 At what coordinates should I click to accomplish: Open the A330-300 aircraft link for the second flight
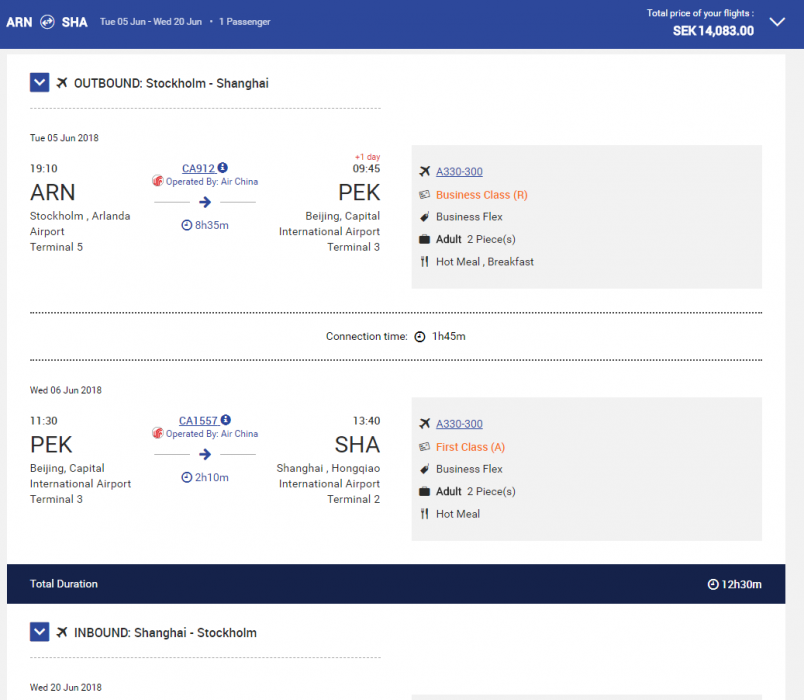[459, 424]
